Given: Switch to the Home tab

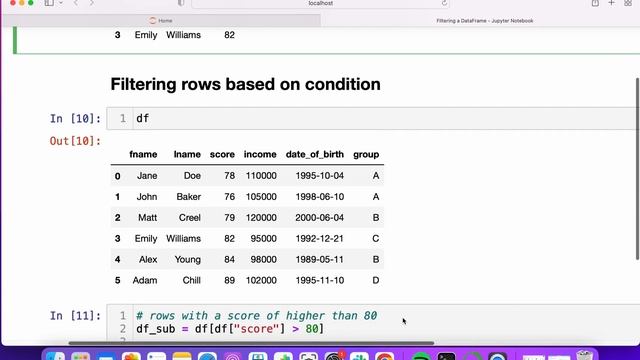Looking at the screenshot, I should 161,20.
